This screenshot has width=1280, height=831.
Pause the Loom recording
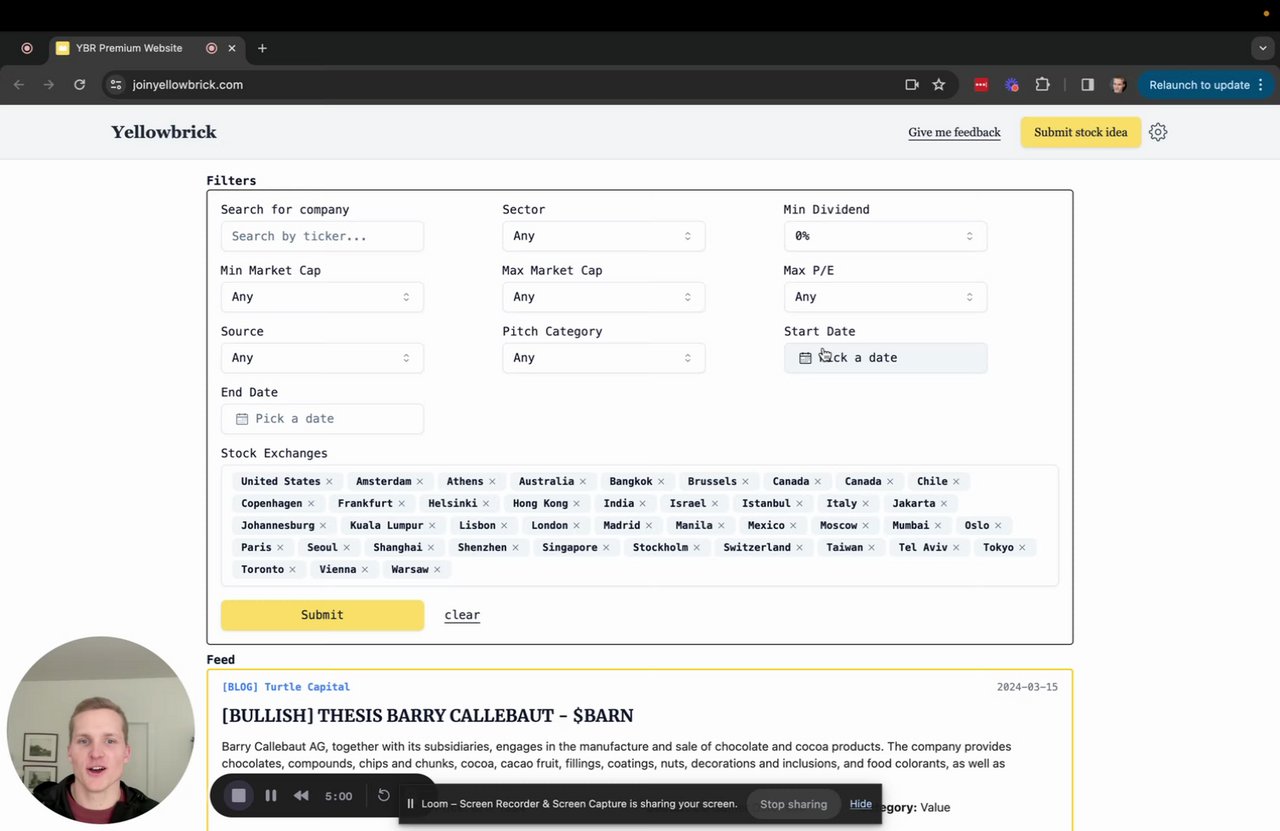point(271,796)
